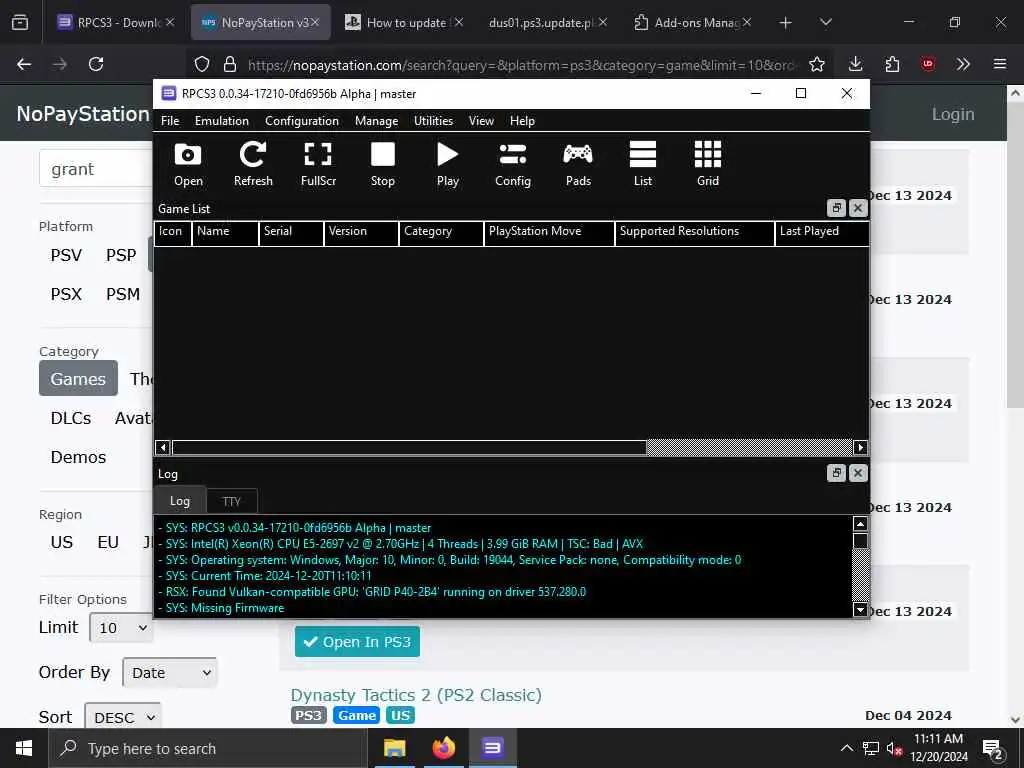Toggle the Games category filter
Image resolution: width=1024 pixels, height=768 pixels.
coord(78,379)
